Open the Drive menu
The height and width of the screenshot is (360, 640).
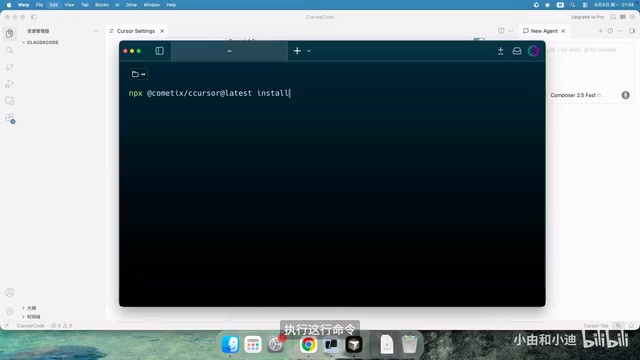pyautogui.click(x=131, y=5)
